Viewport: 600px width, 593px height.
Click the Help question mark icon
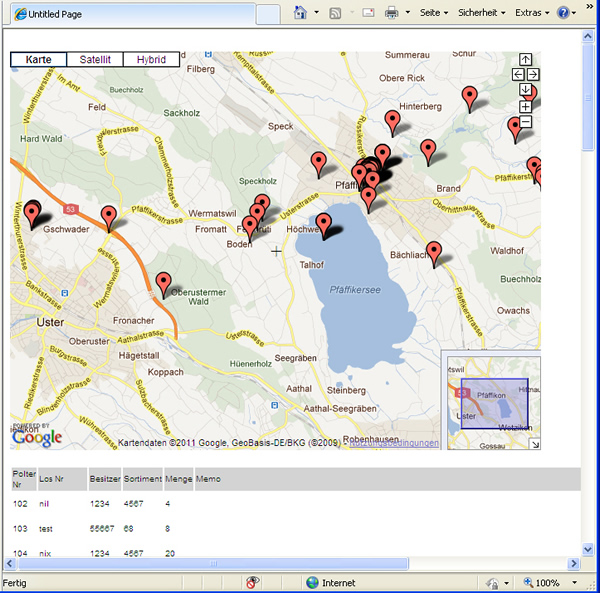click(563, 13)
